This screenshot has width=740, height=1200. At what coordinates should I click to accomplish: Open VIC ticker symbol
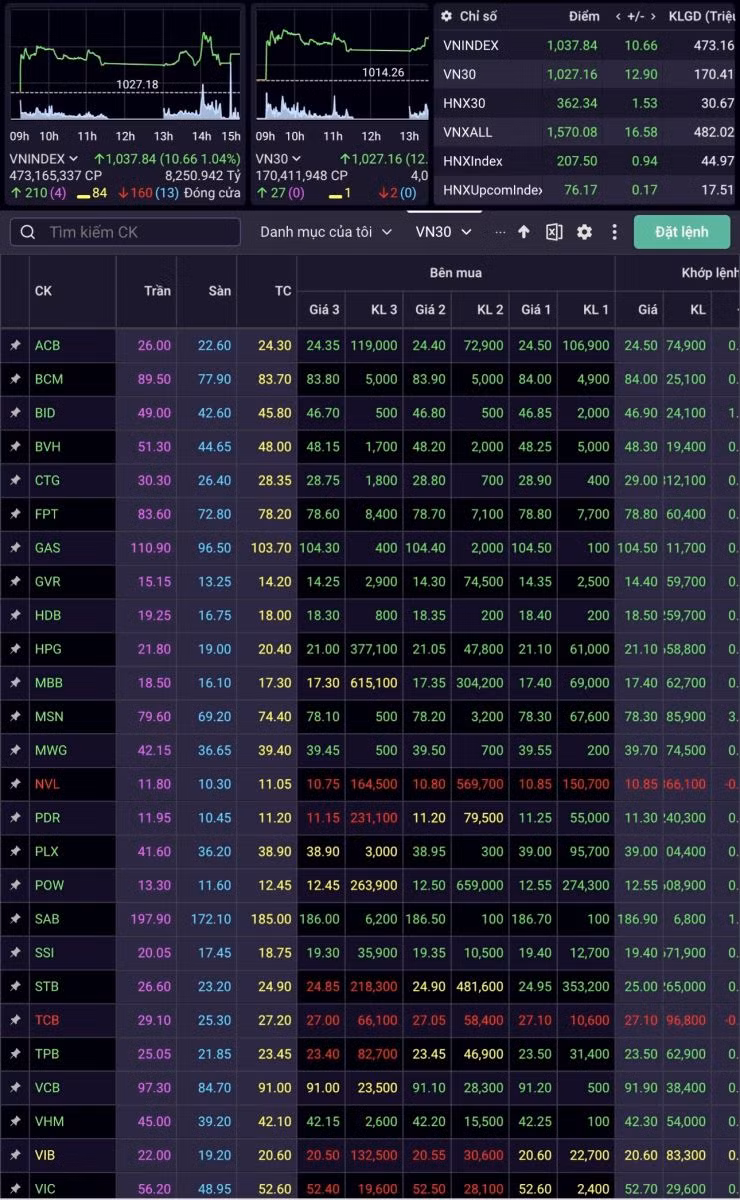pyautogui.click(x=46, y=1189)
